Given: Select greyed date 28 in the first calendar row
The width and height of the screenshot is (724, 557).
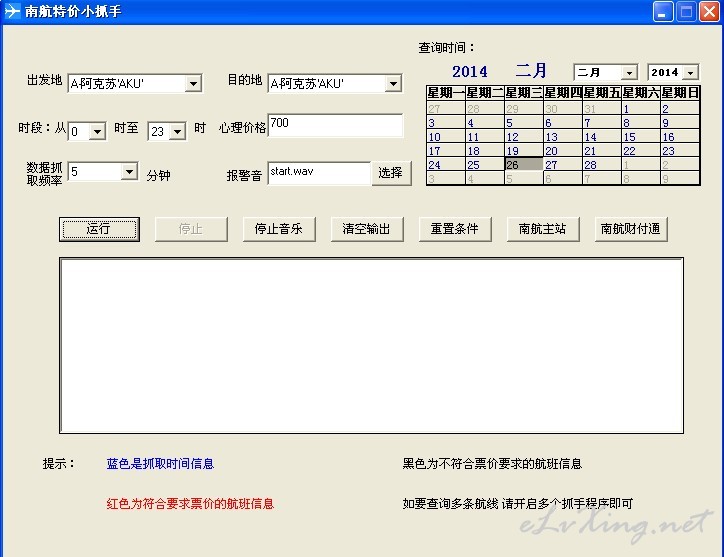Looking at the screenshot, I should [484, 109].
